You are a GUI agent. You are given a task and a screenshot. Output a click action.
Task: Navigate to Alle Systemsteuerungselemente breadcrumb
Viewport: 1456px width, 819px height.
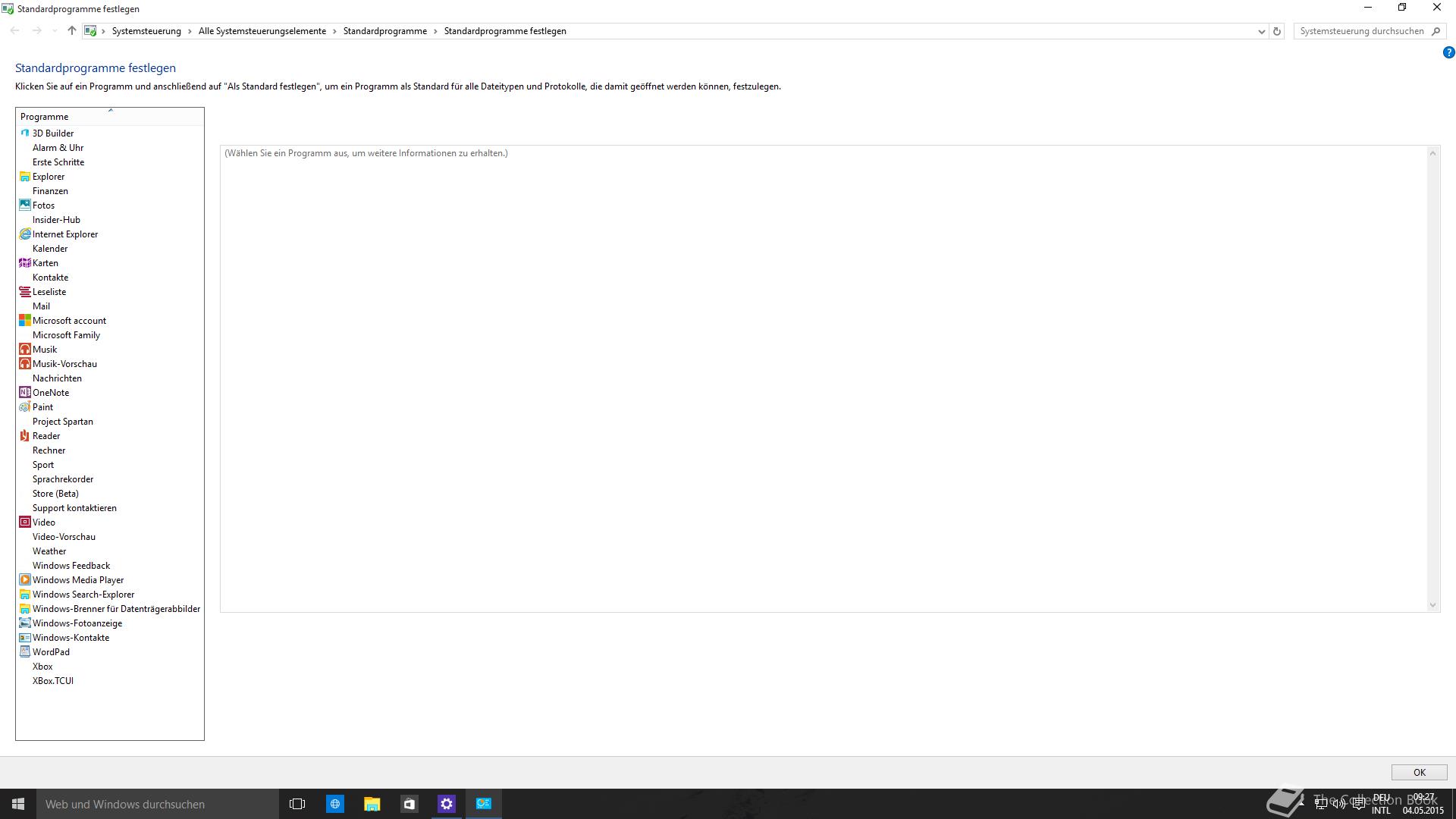point(262,31)
